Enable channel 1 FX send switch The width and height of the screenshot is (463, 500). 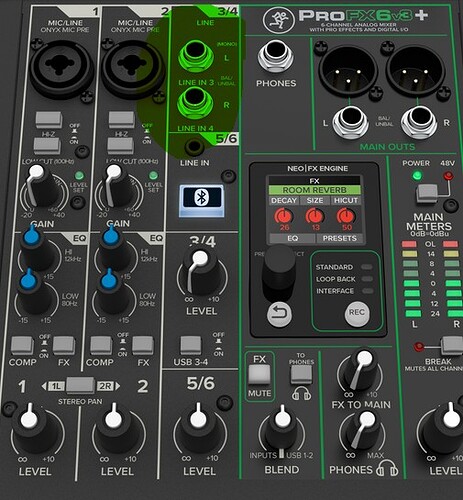point(64,346)
